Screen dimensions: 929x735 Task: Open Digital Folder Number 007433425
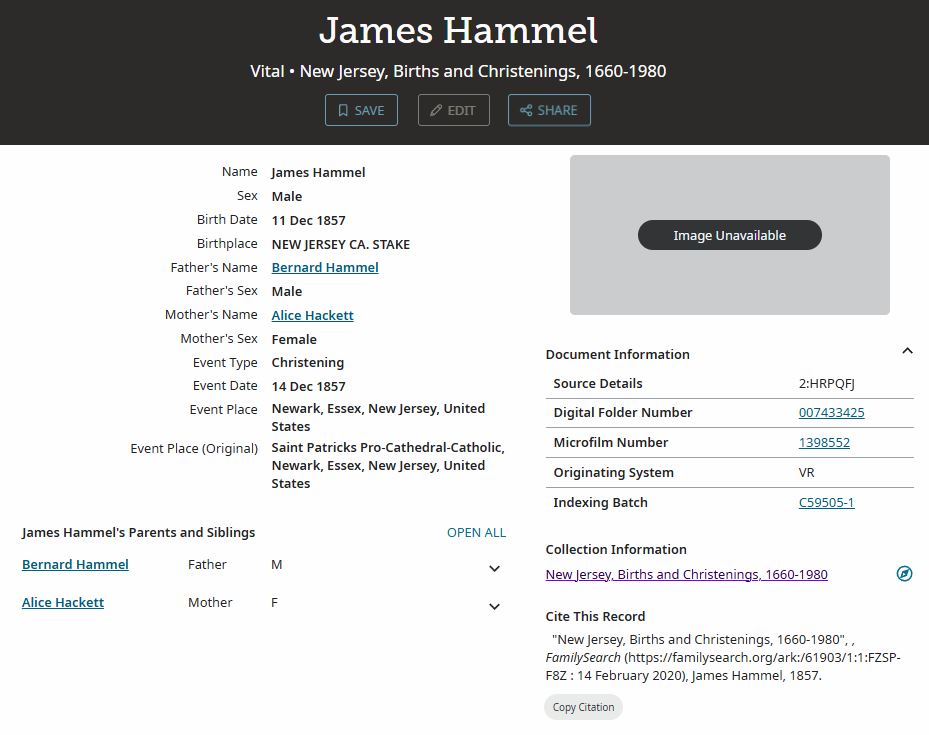click(831, 412)
